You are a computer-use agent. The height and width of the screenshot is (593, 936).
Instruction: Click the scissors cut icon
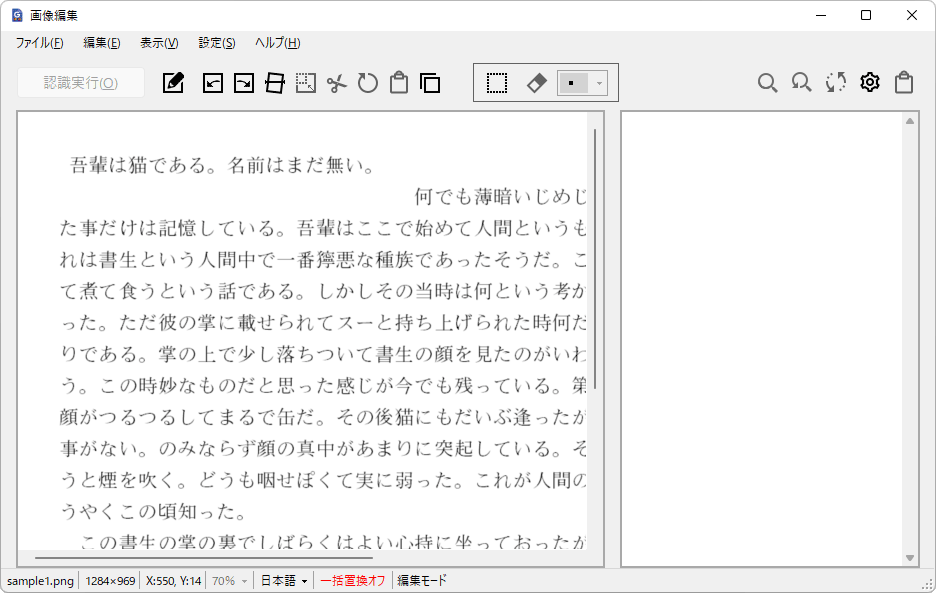[337, 83]
